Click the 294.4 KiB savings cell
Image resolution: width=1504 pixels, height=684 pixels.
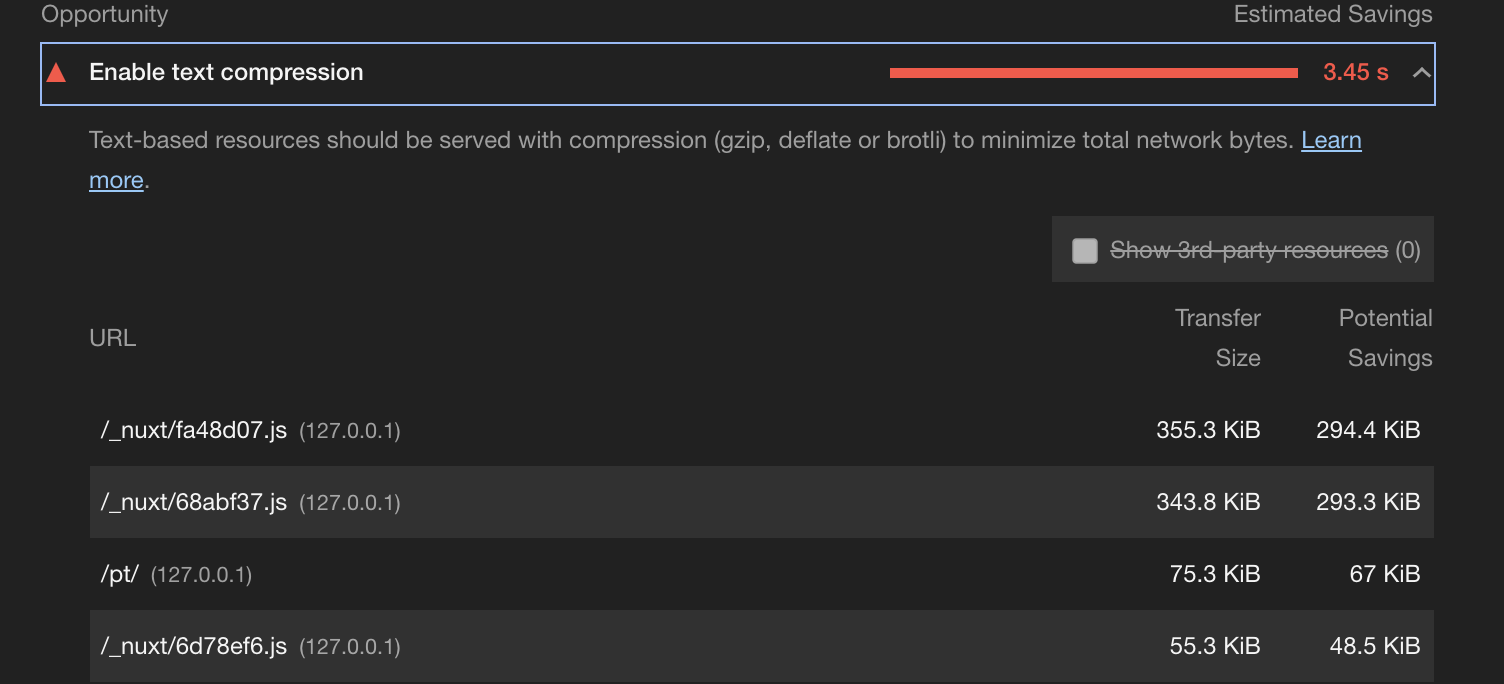[x=1367, y=430]
